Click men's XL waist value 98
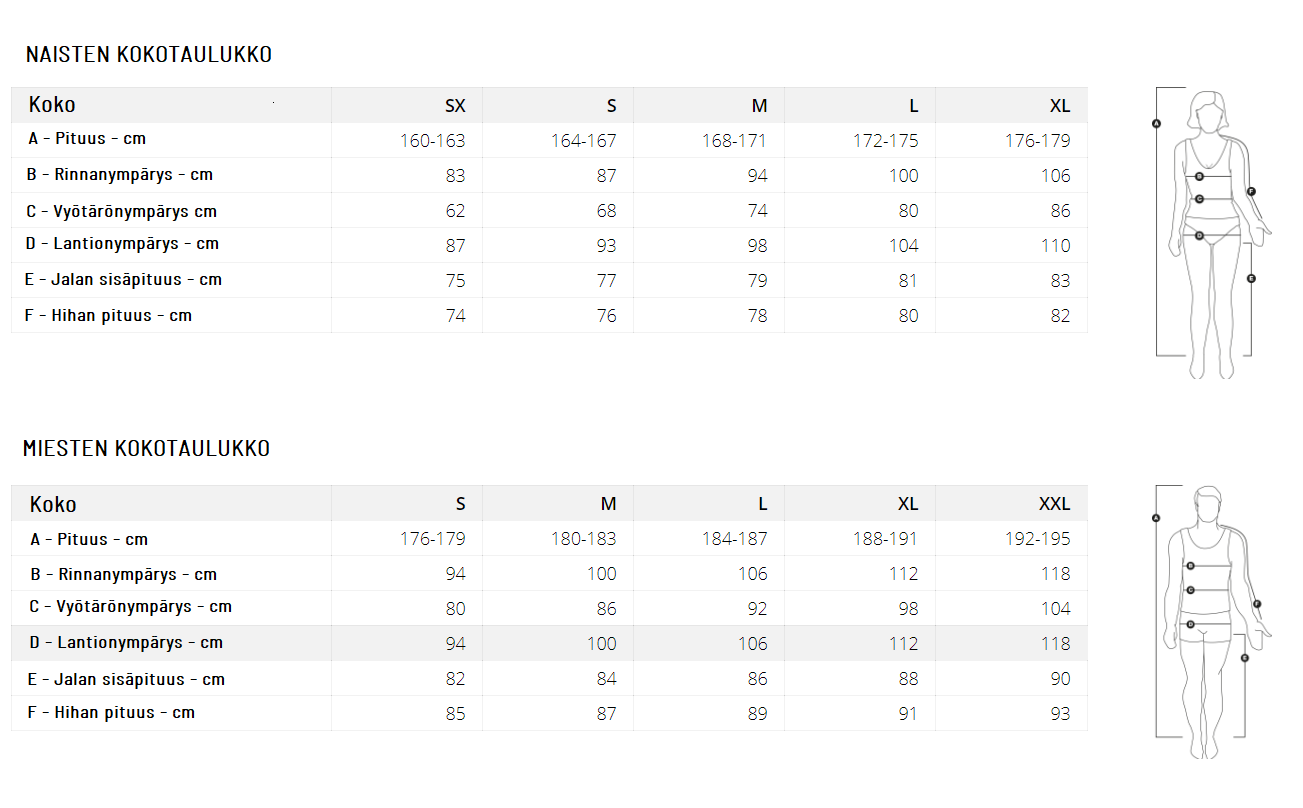Image resolution: width=1303 pixels, height=808 pixels. tap(907, 609)
